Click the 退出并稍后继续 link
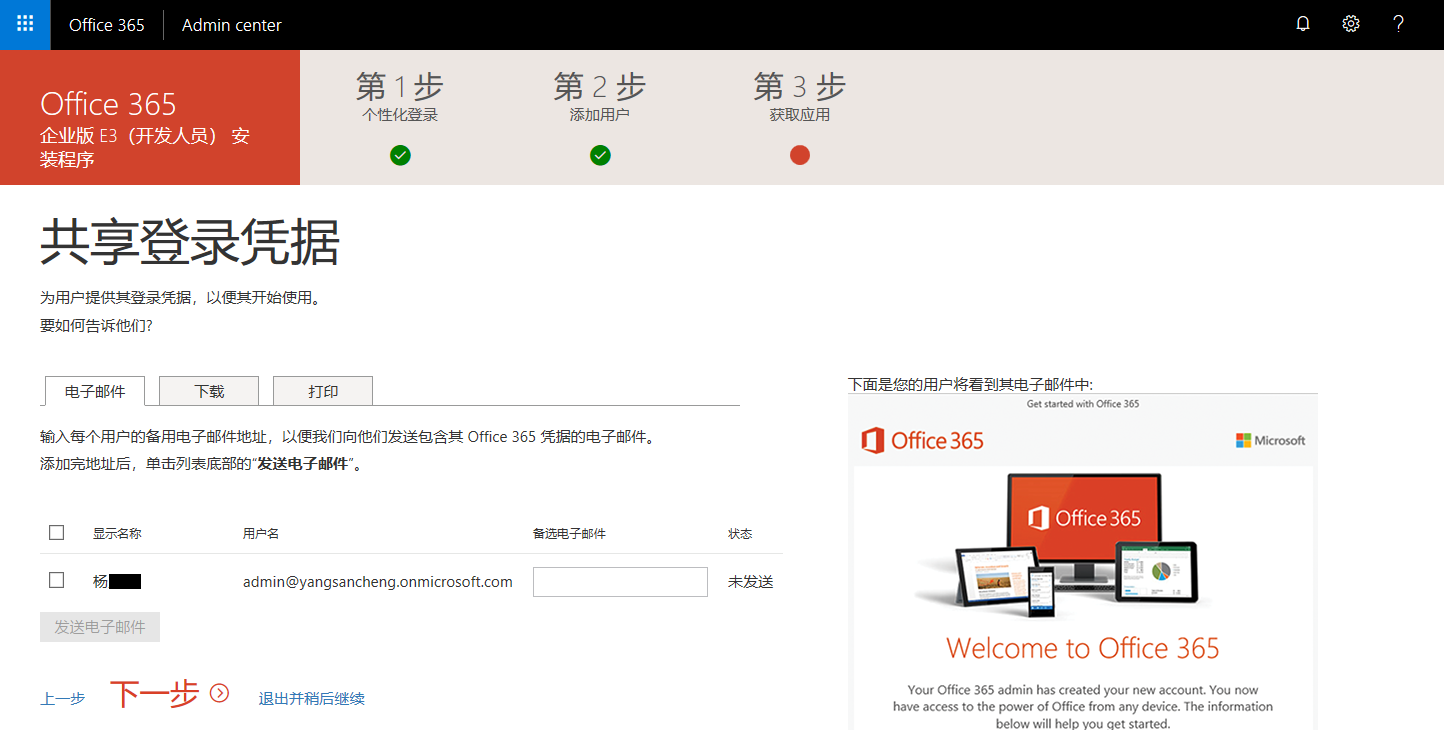 pos(312,699)
